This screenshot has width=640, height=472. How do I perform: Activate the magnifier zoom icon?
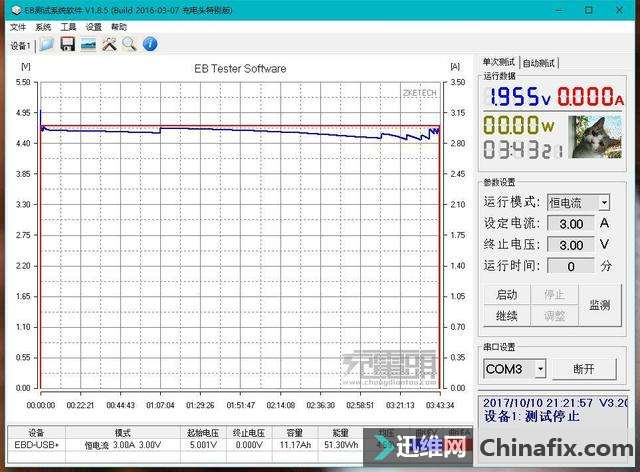[129, 44]
